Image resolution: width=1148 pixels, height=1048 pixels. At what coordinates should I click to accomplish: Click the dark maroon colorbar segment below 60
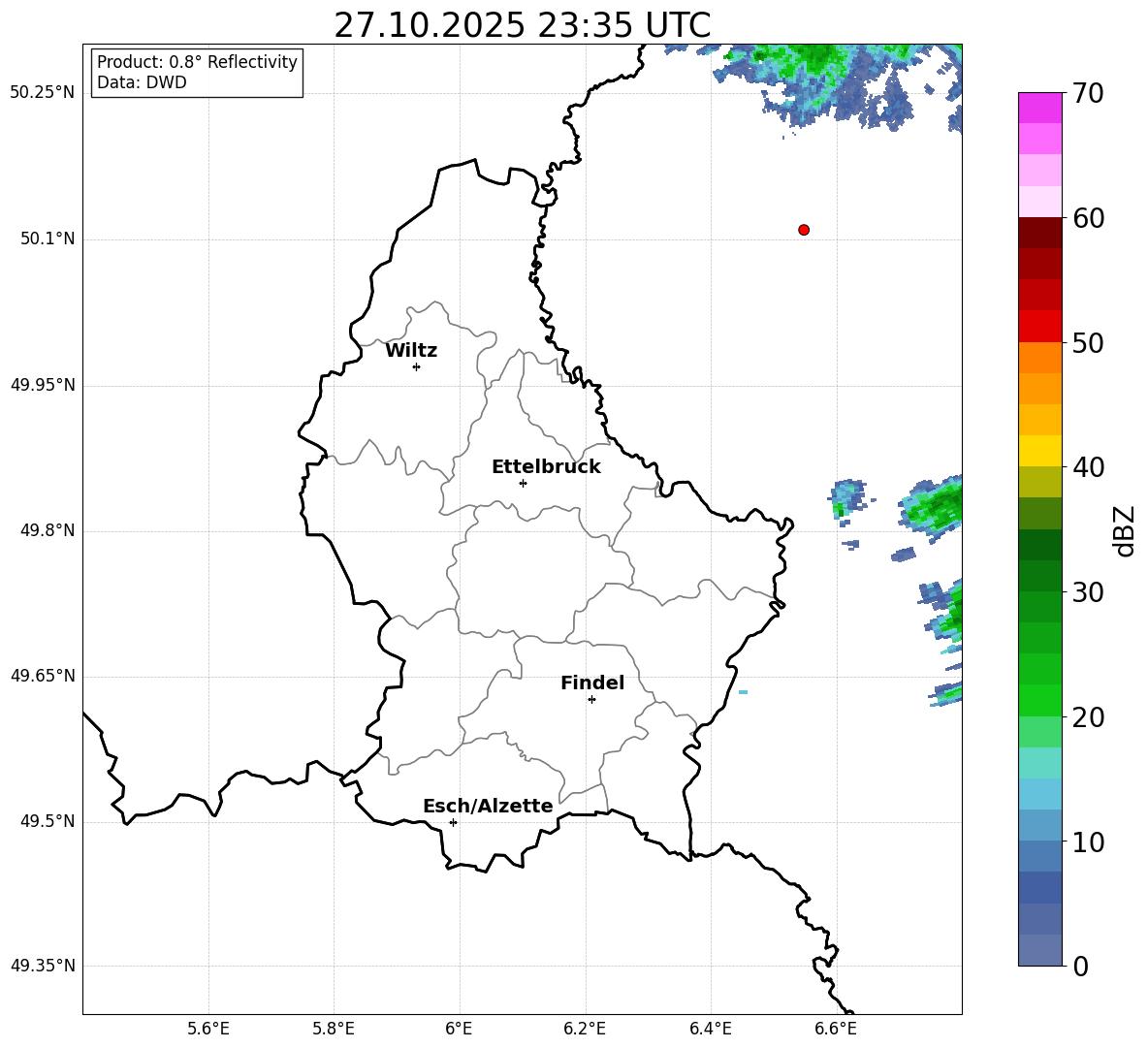click(x=1039, y=233)
